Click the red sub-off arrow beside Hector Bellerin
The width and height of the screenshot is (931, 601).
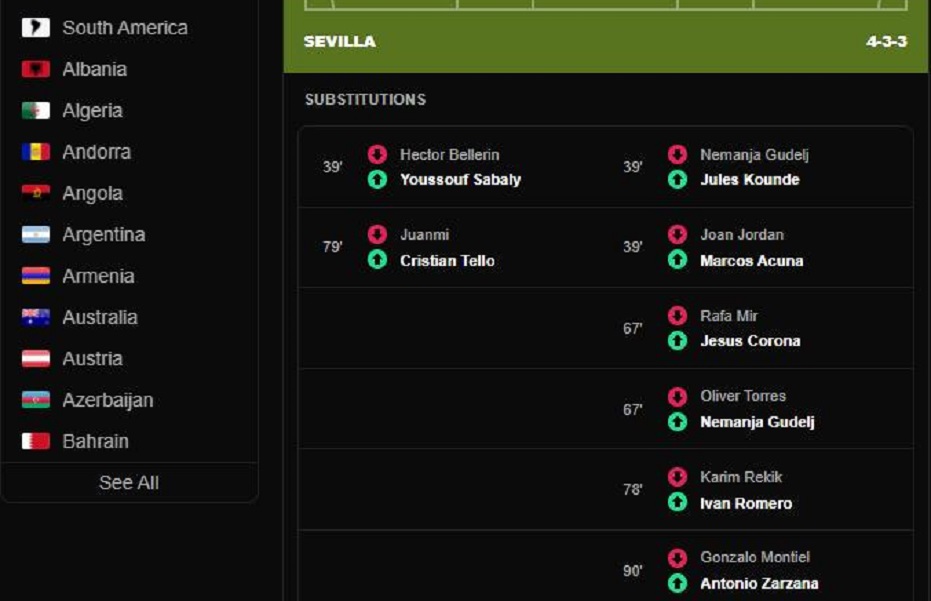coord(377,154)
